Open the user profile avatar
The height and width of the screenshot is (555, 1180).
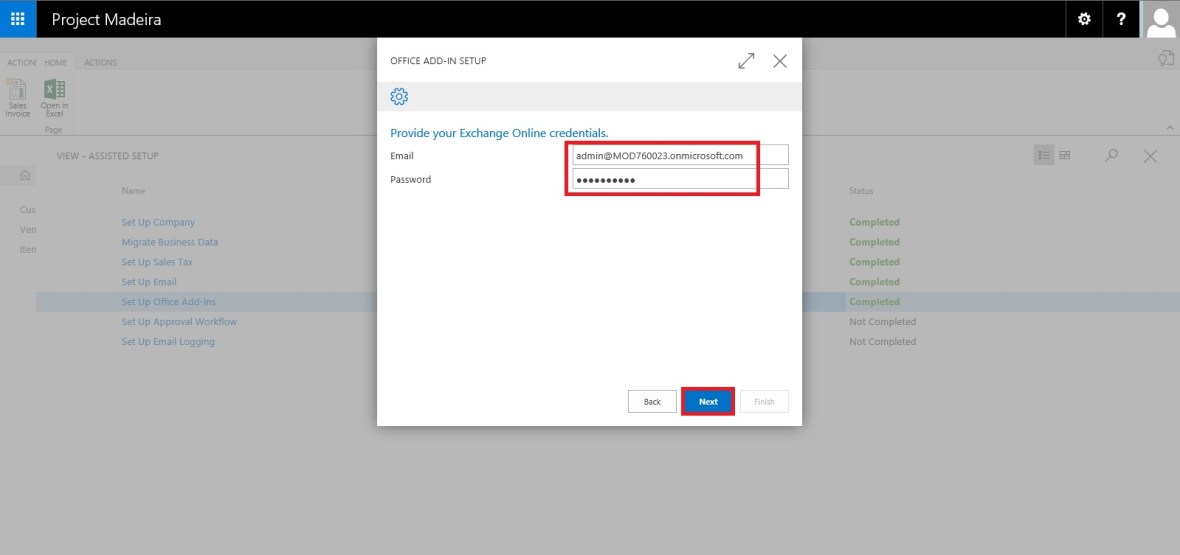coord(1161,19)
